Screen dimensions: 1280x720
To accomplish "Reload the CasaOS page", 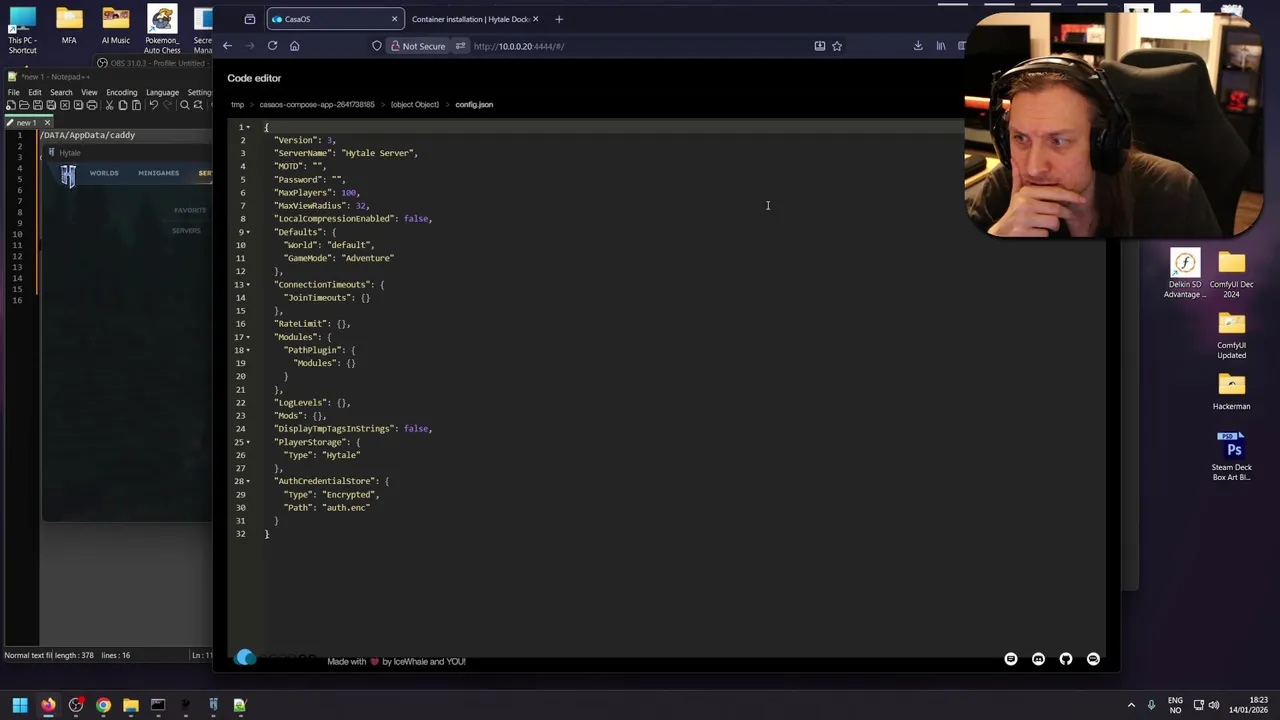I will tap(272, 46).
